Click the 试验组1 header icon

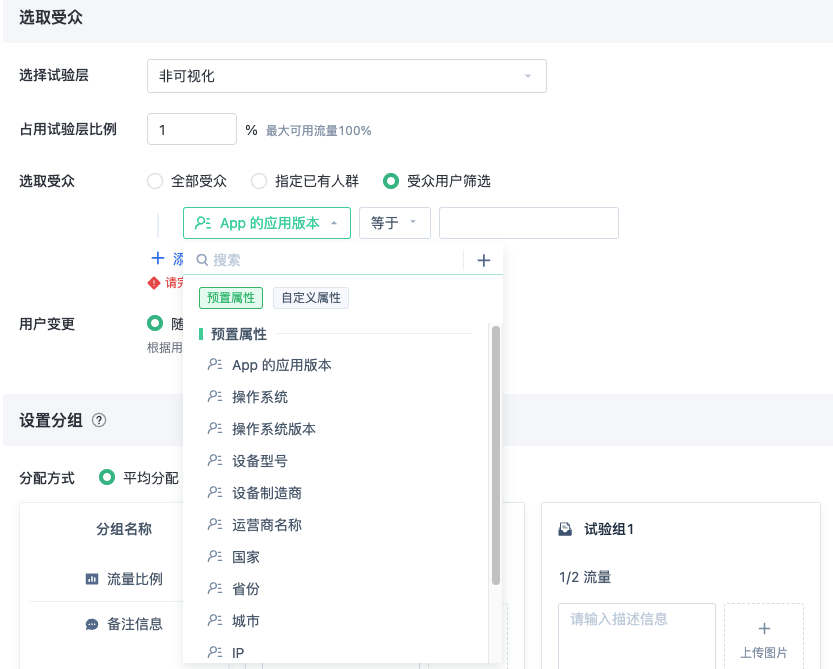click(566, 529)
